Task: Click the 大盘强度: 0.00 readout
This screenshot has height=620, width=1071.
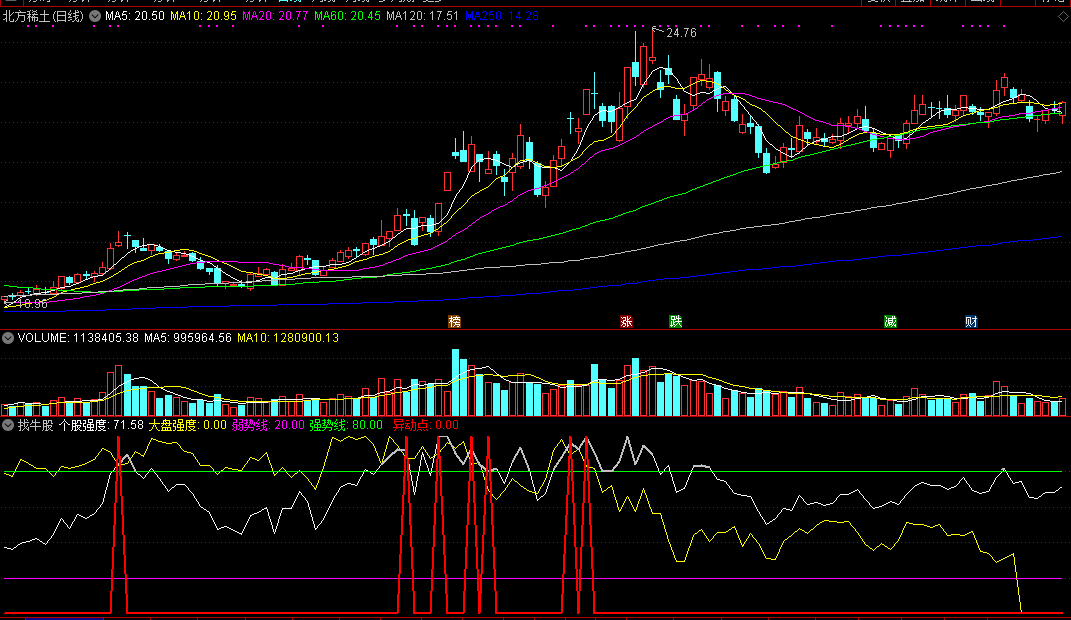Action: [188, 425]
